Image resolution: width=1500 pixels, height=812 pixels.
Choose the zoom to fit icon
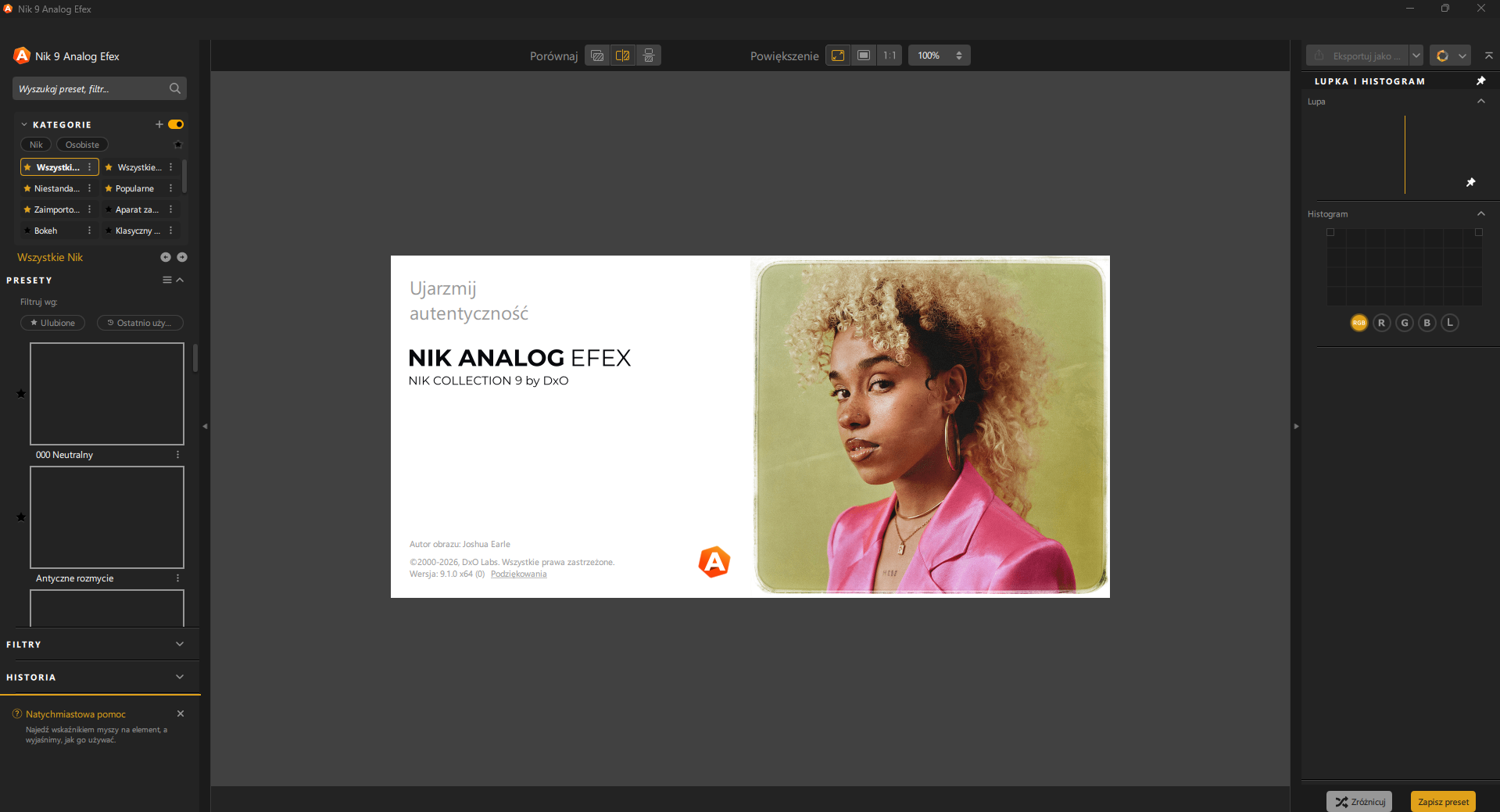pos(838,55)
